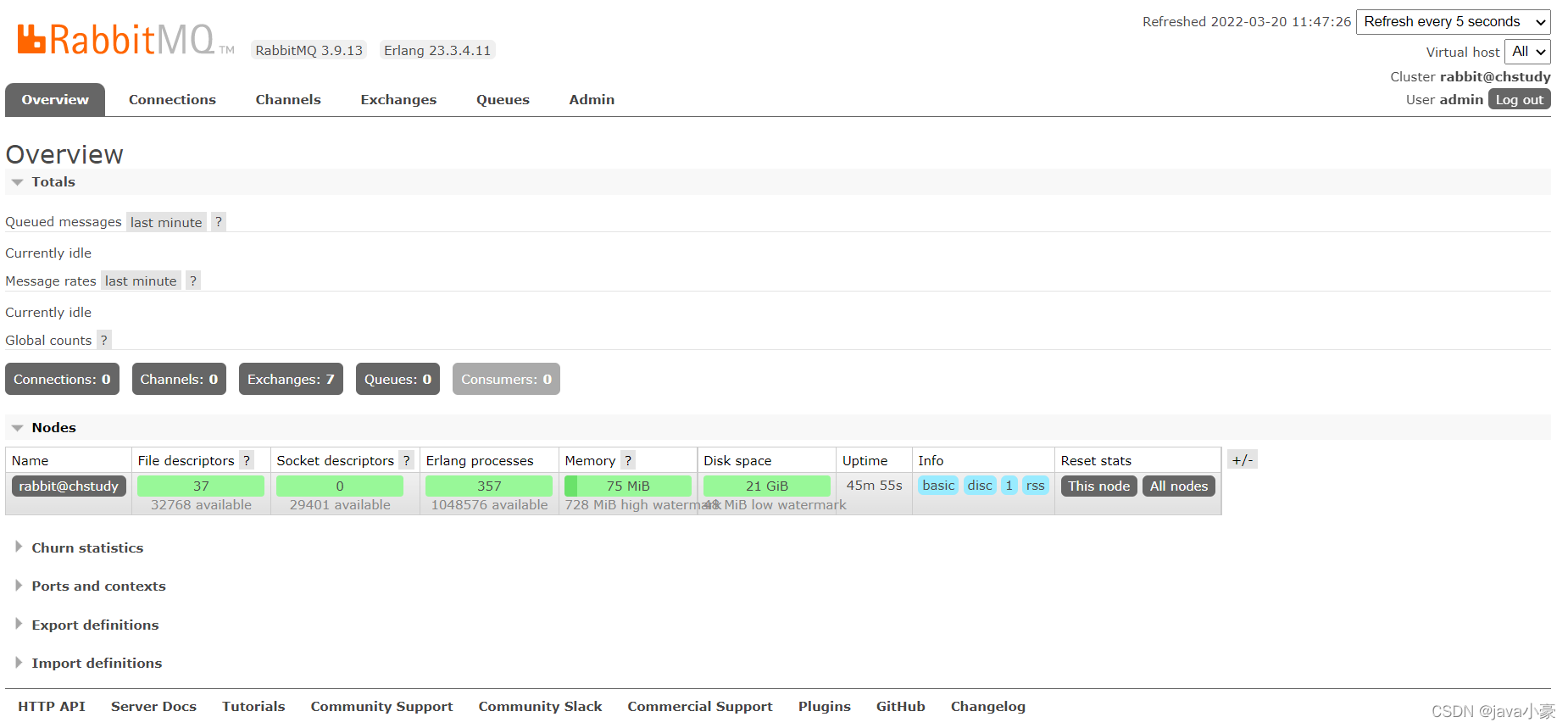Open the Commercial Support link

coord(700,706)
